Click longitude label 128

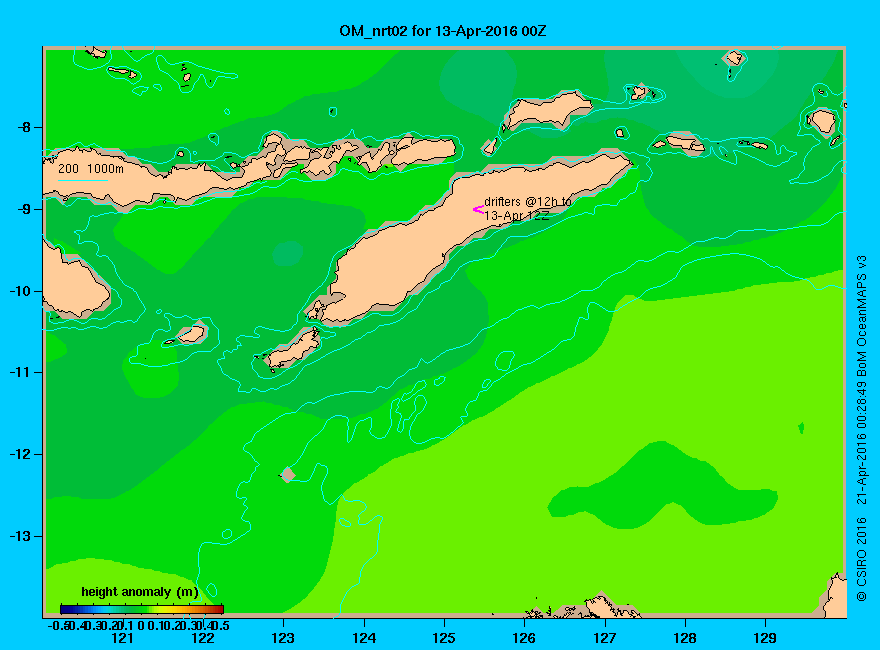tap(685, 638)
